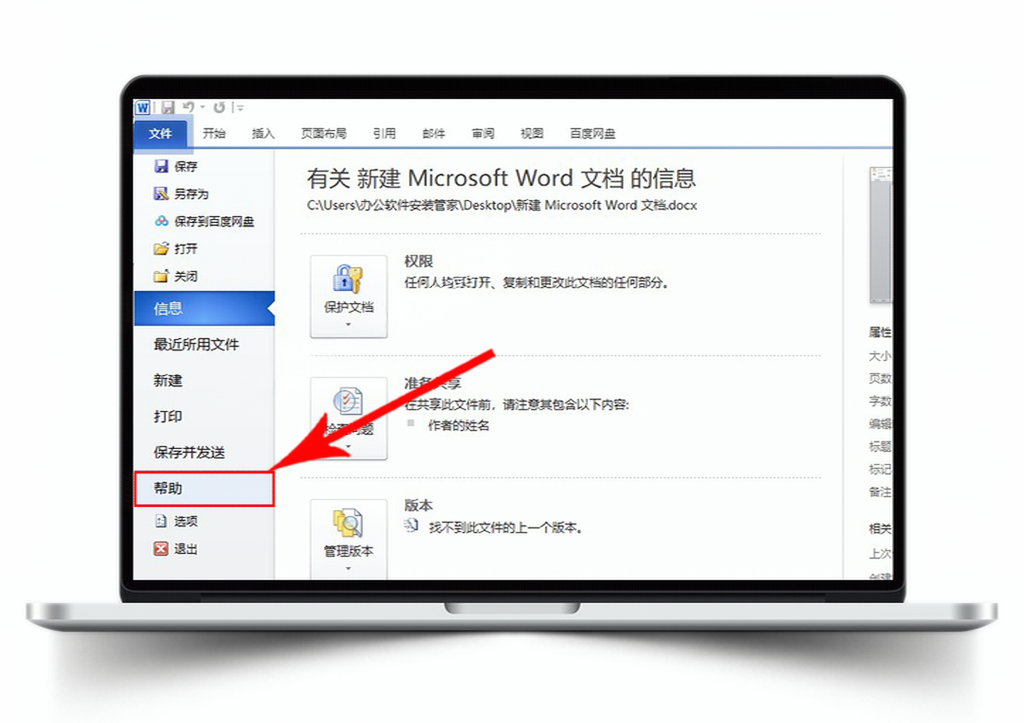
Task: Click the 检查问题 checklist icon
Action: click(347, 401)
